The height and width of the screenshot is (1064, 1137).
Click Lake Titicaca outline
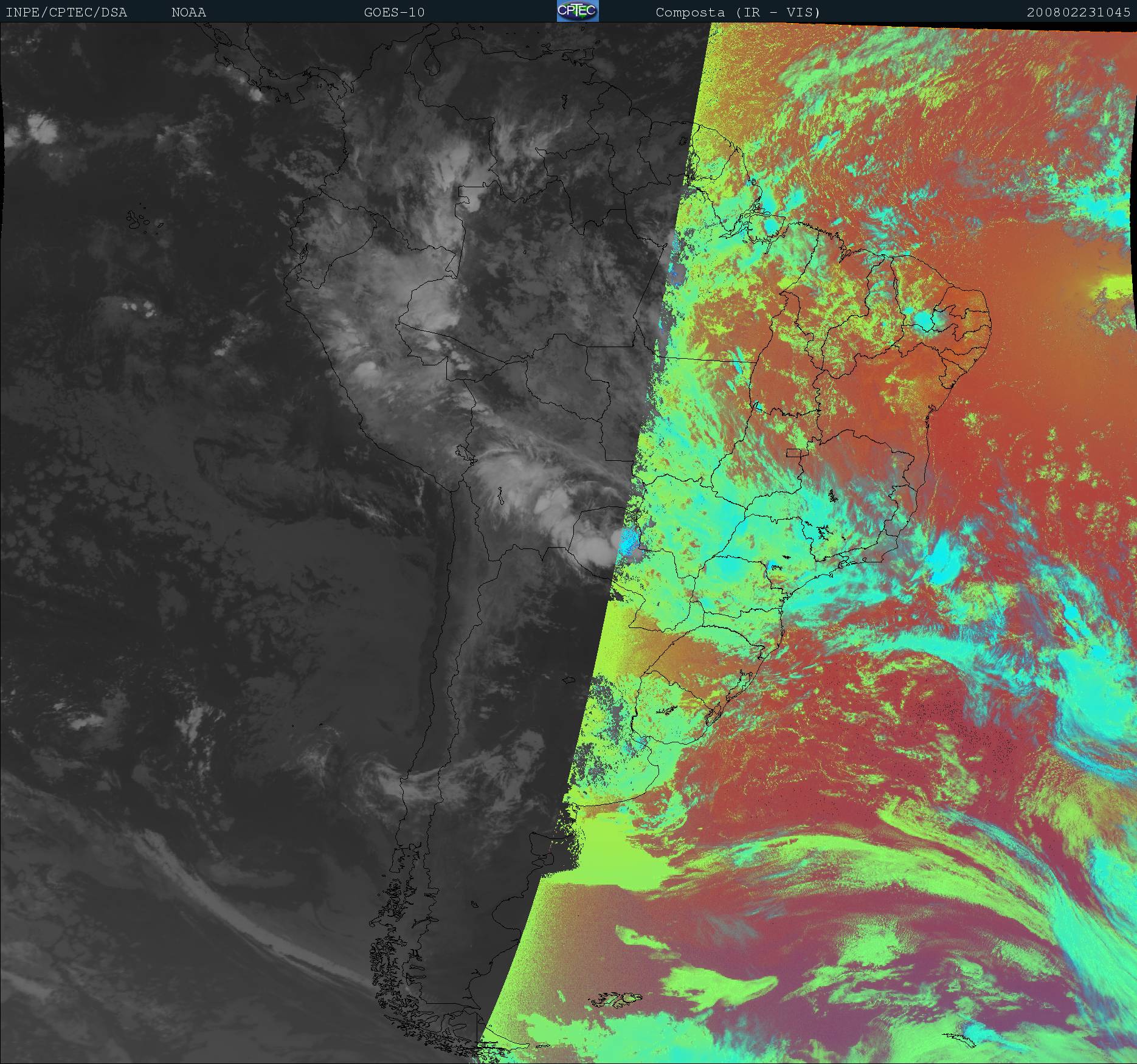(463, 453)
